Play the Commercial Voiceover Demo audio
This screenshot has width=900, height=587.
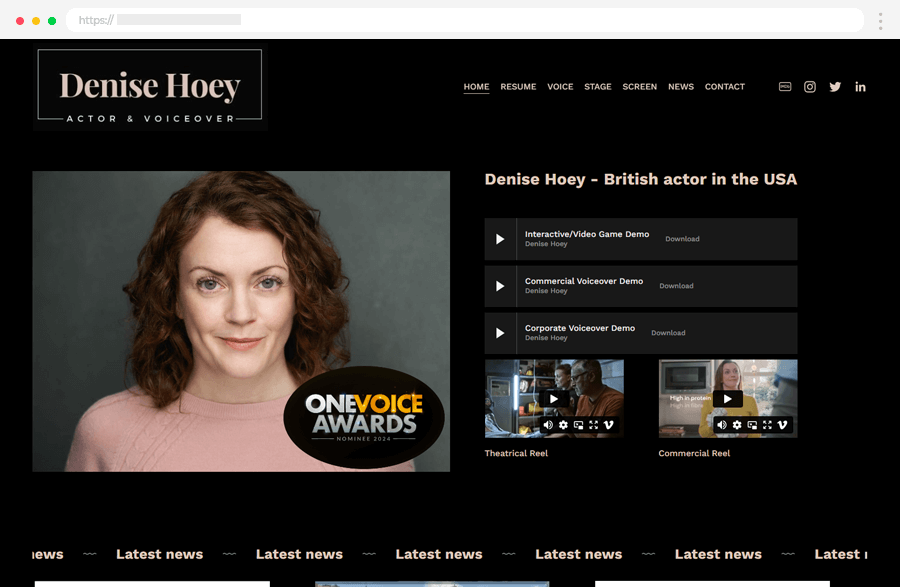(x=500, y=286)
